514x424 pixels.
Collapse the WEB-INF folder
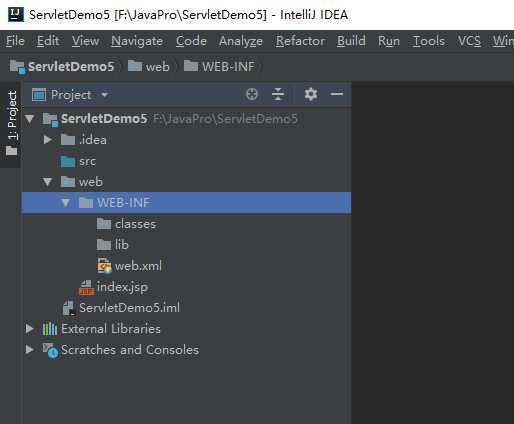(x=65, y=202)
